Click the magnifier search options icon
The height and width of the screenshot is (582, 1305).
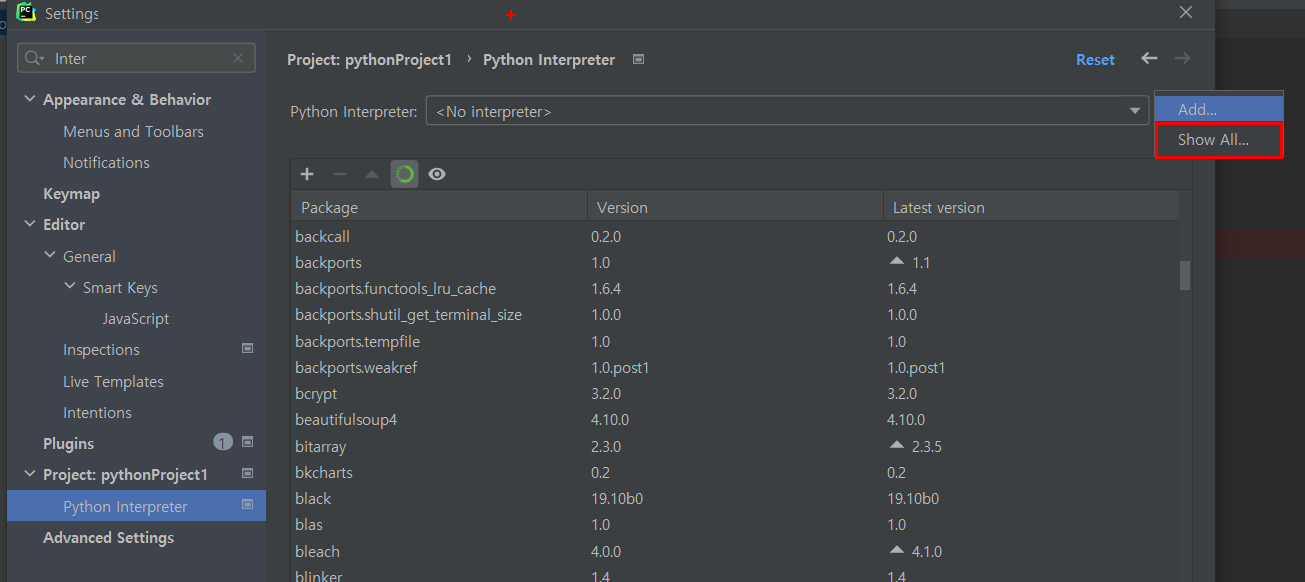coord(35,58)
